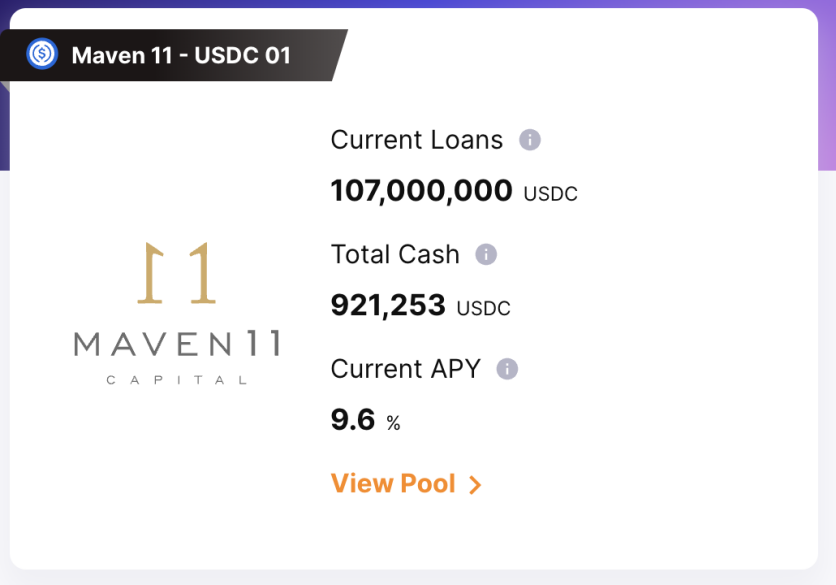Select the Maven 11 - USDC 01 banner title
The image size is (836, 585).
181,55
